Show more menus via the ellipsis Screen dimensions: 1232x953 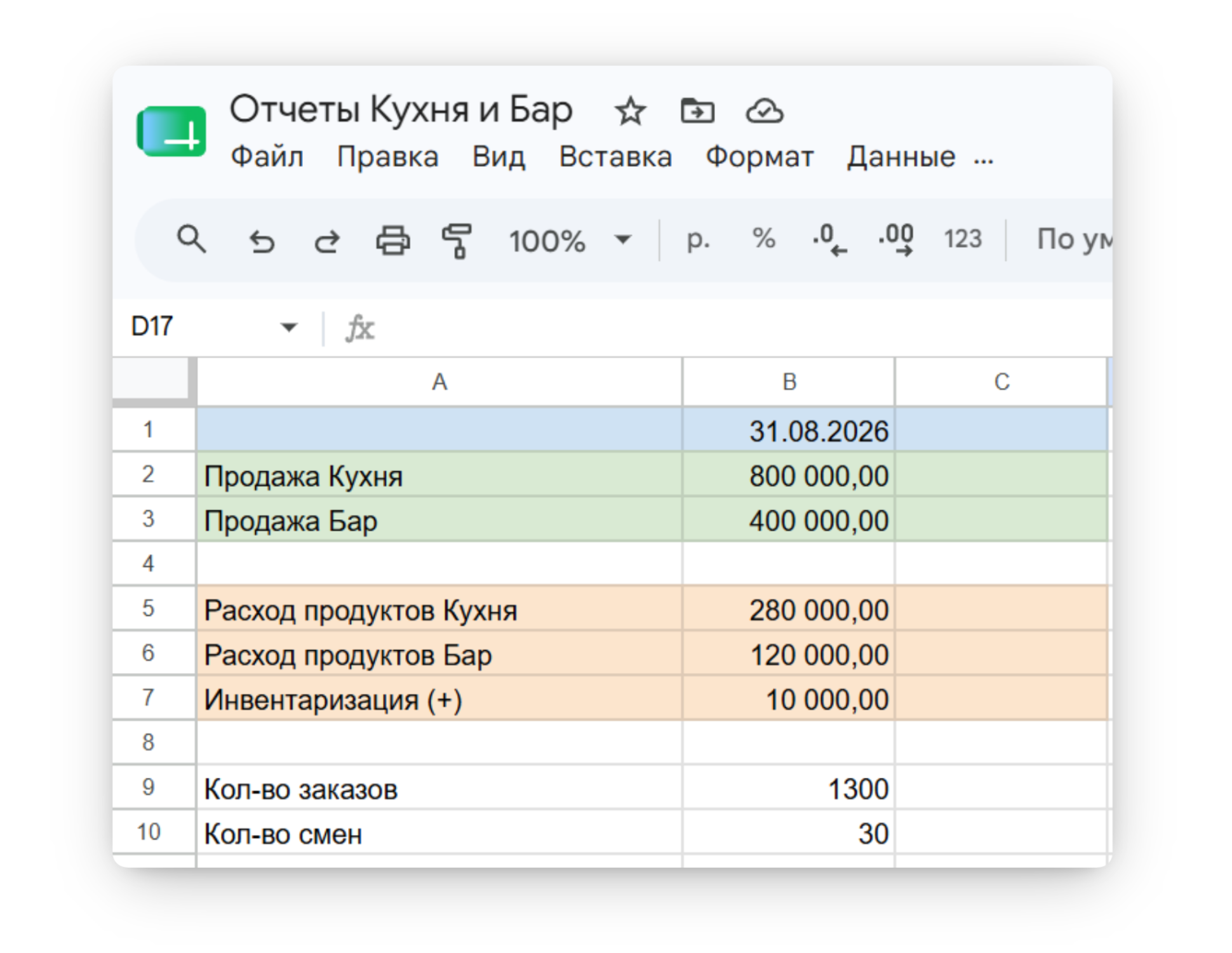coord(983,160)
